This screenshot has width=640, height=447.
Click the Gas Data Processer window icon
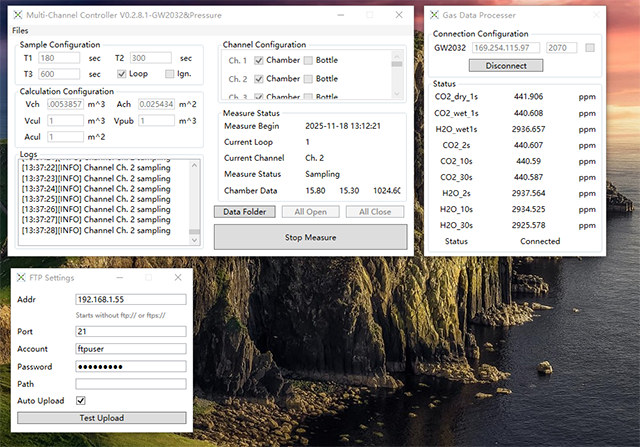433,15
